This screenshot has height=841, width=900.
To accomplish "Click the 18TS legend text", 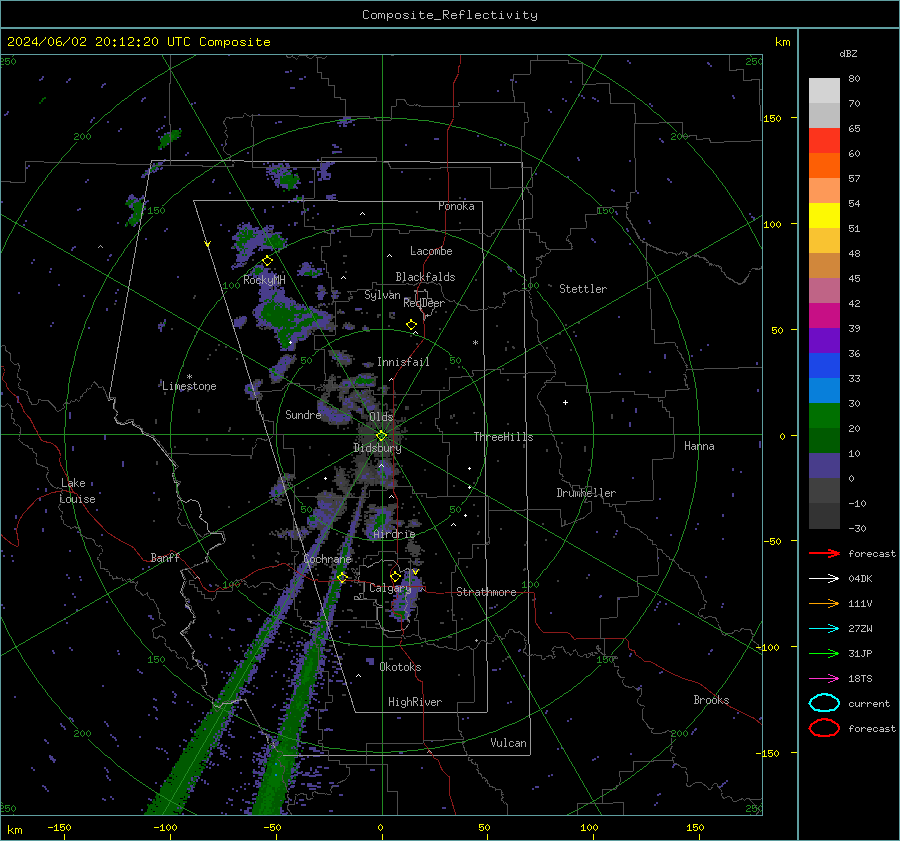I will pos(860,679).
